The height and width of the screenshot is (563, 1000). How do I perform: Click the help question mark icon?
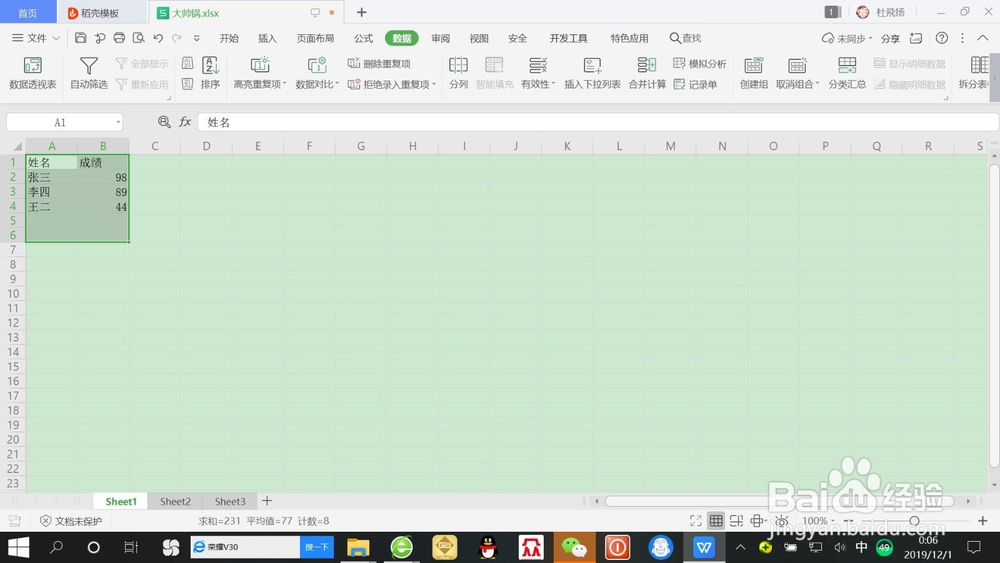point(941,38)
